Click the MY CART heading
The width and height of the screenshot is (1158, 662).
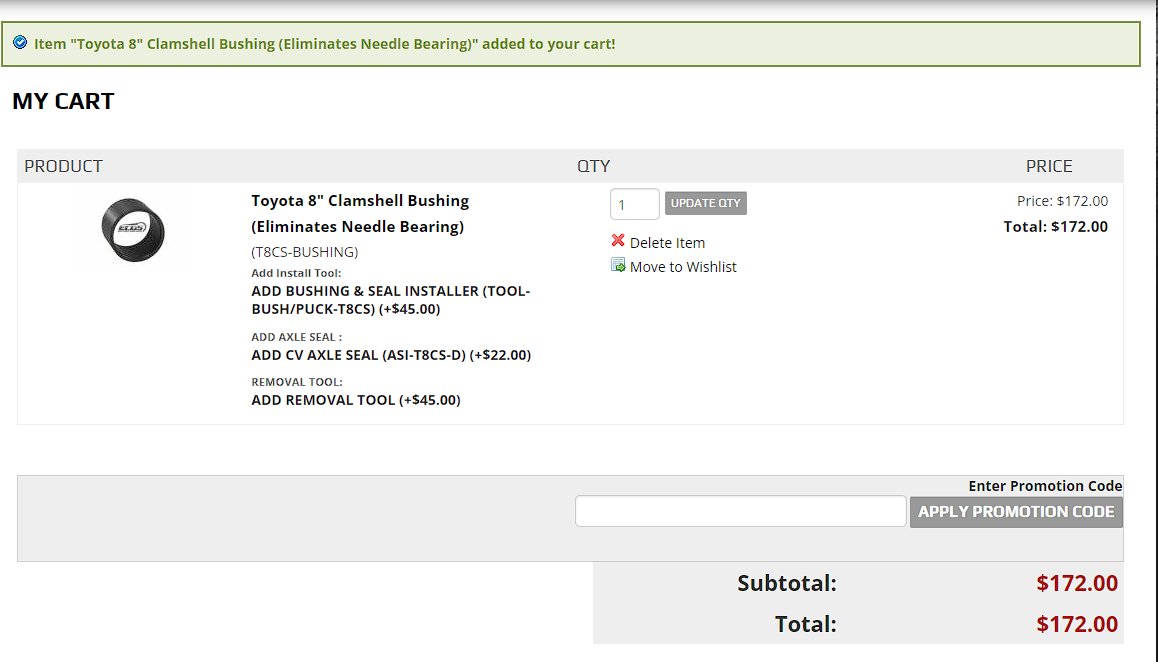[64, 101]
